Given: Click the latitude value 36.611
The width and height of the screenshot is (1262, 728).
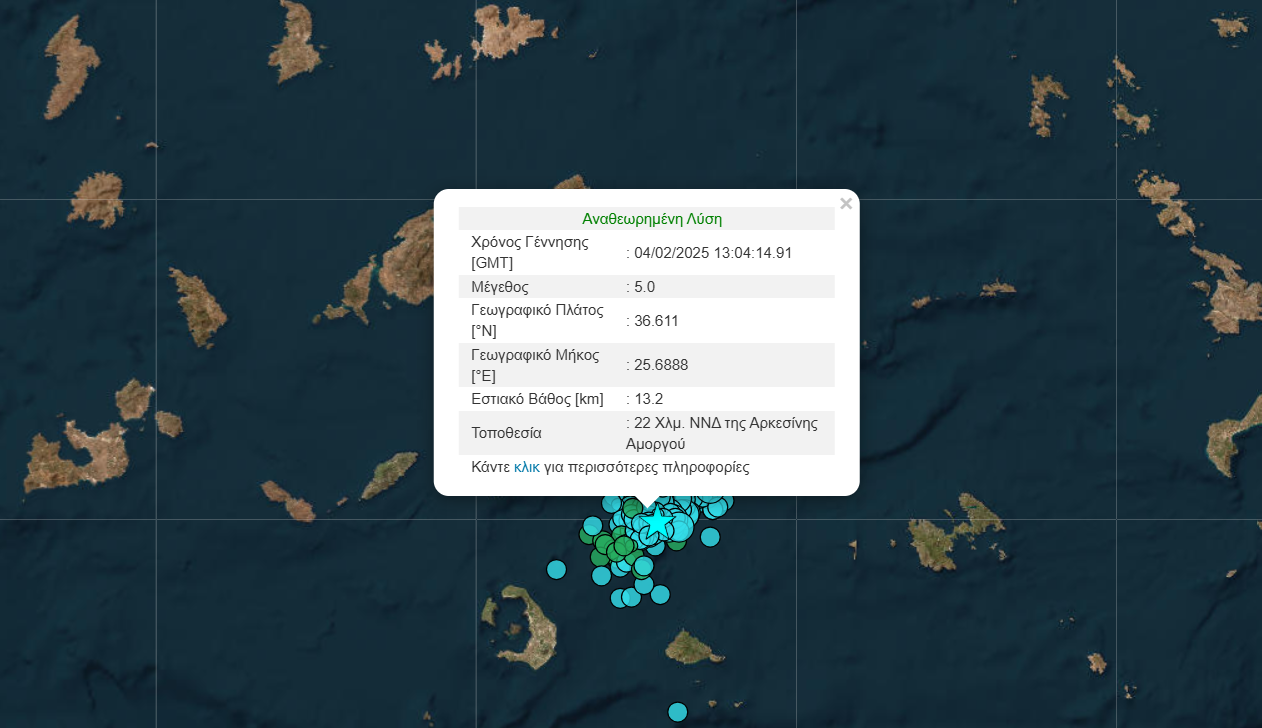Looking at the screenshot, I should 656,321.
